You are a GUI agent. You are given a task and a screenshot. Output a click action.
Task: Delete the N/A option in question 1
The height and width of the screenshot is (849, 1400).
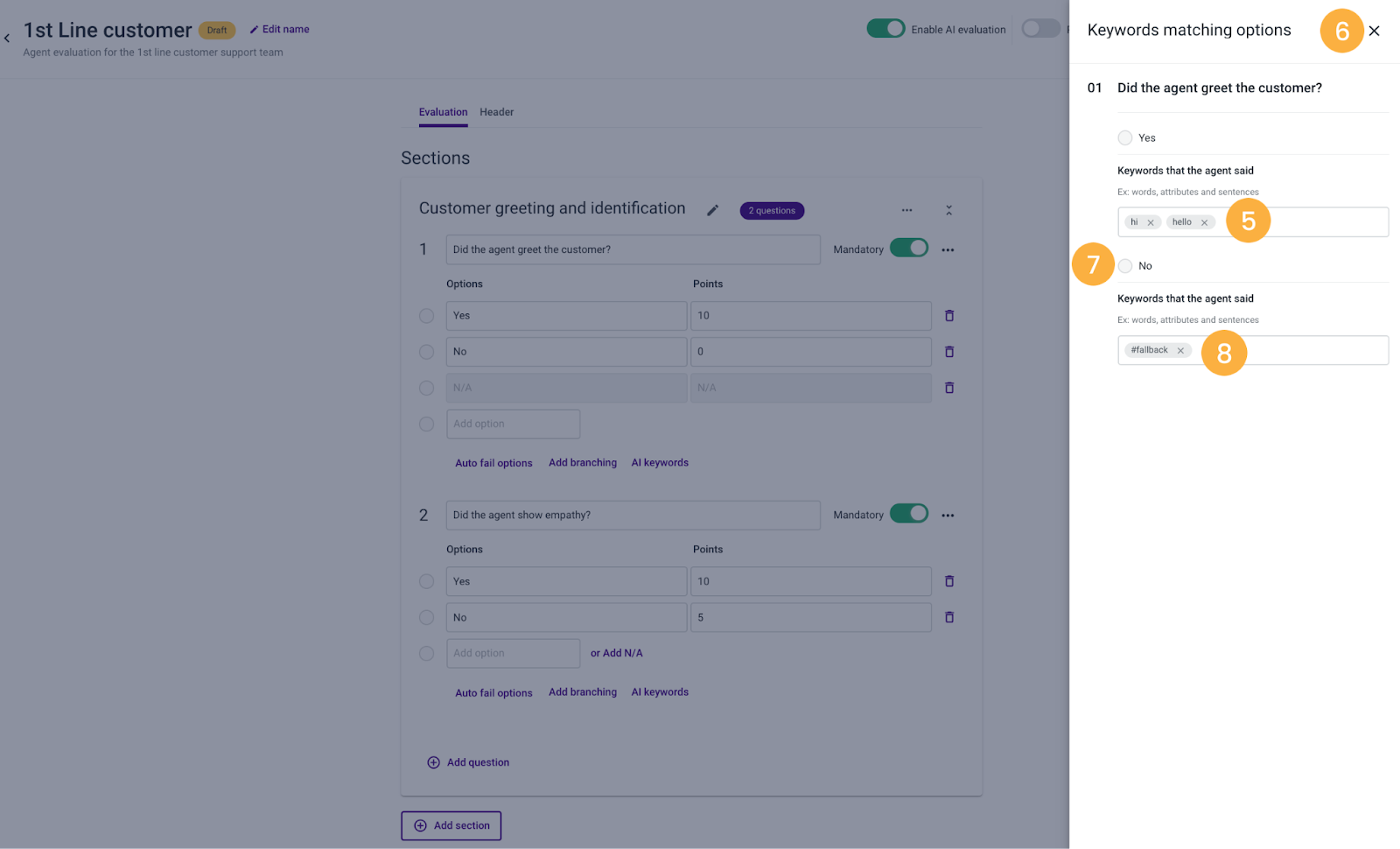click(x=949, y=388)
